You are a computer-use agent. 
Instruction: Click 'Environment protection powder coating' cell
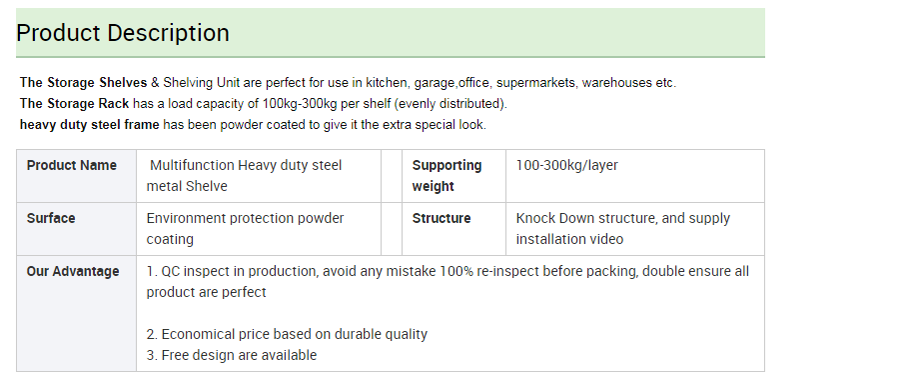pyautogui.click(x=259, y=229)
